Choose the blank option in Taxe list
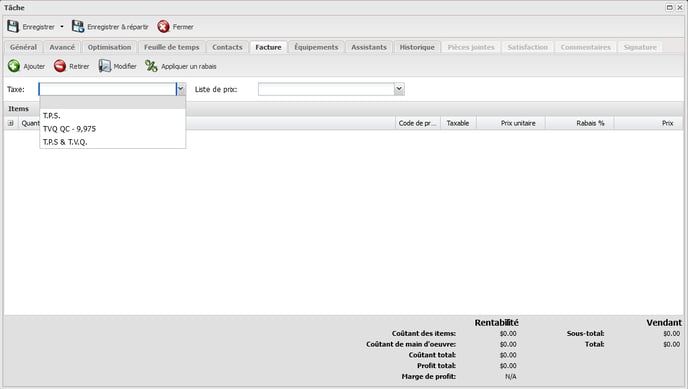 113,103
